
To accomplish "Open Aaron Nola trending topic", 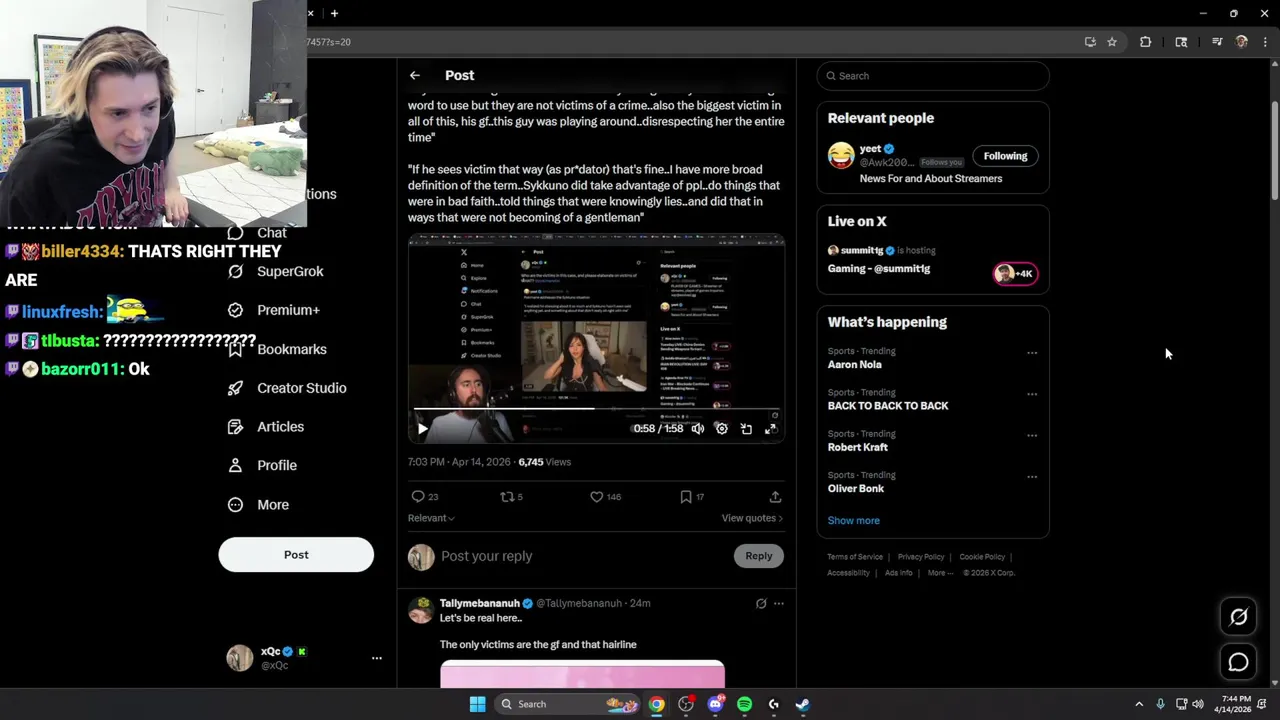I will (x=855, y=365).
